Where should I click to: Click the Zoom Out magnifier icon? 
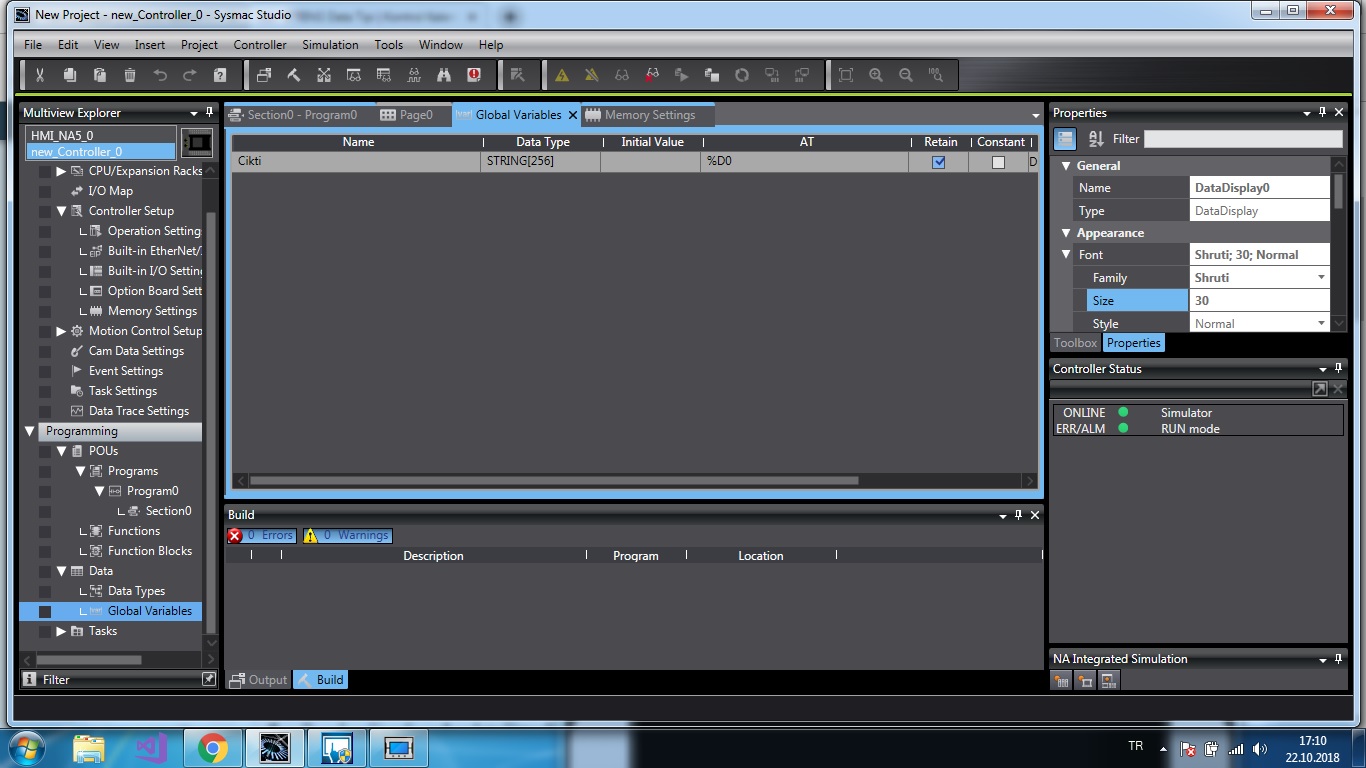point(906,75)
